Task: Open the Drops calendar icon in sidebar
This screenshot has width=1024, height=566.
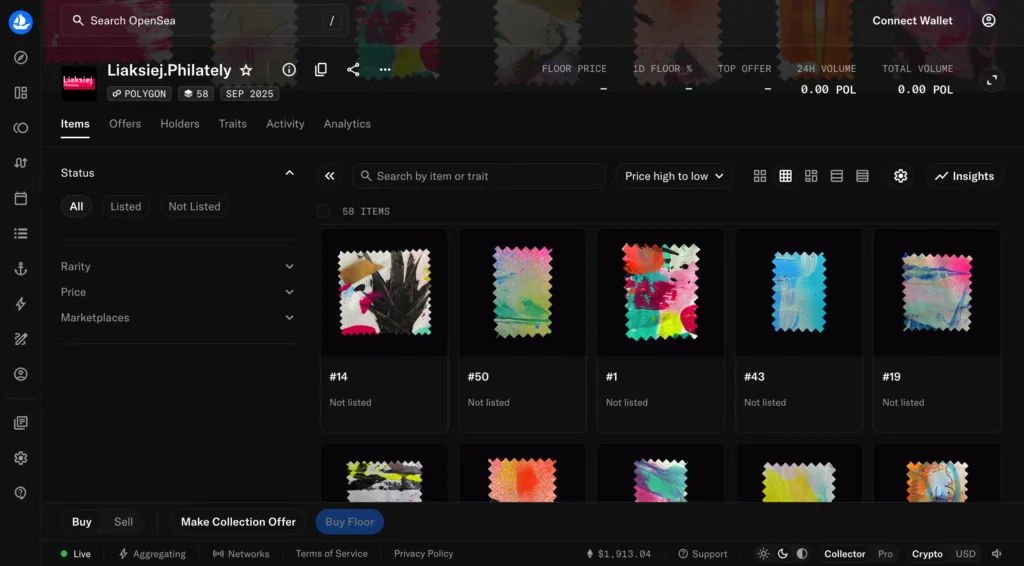Action: click(21, 198)
